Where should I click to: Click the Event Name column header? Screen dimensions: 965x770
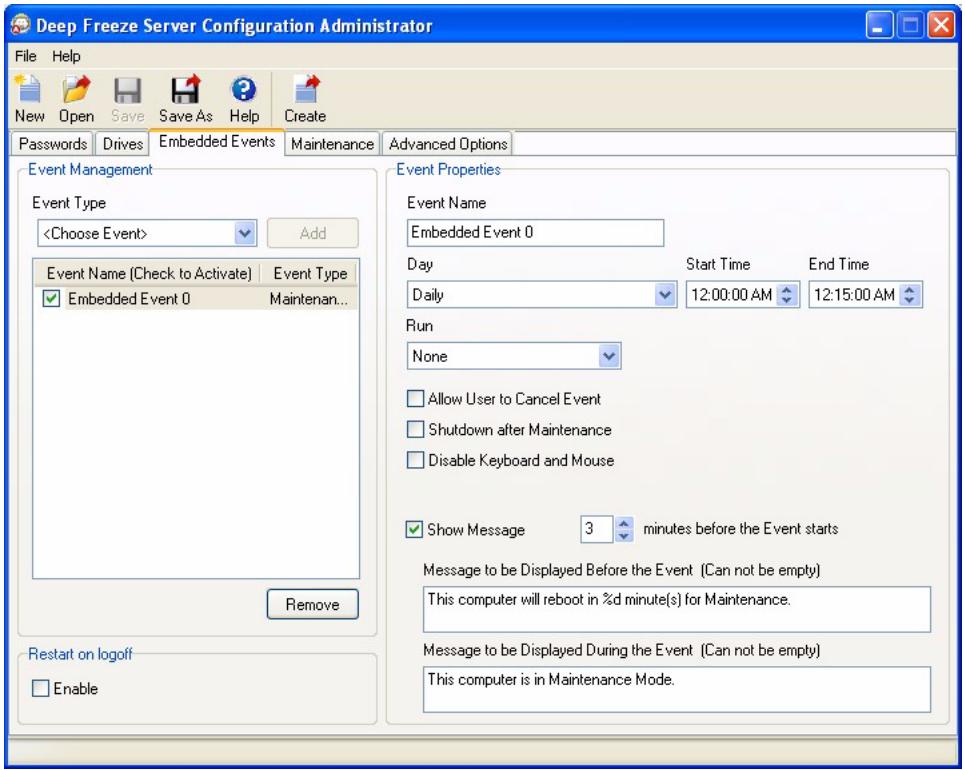[x=149, y=273]
